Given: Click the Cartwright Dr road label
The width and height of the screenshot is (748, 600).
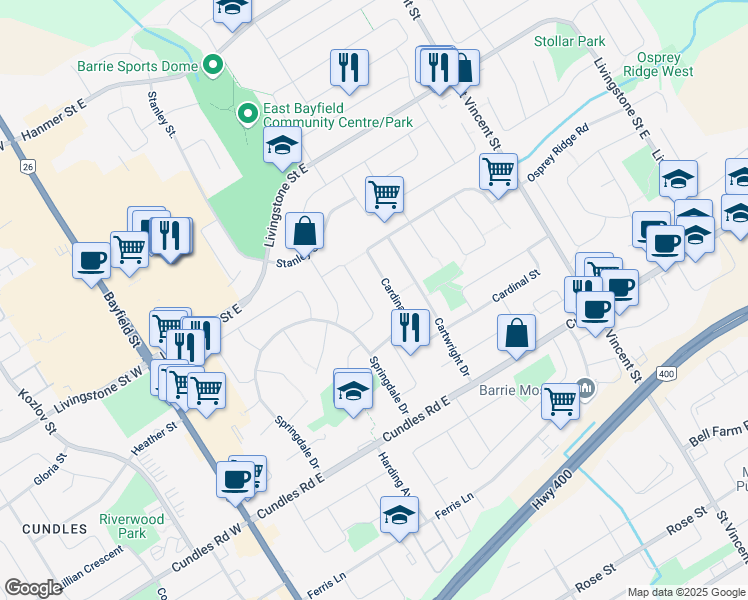Looking at the screenshot, I should (452, 347).
